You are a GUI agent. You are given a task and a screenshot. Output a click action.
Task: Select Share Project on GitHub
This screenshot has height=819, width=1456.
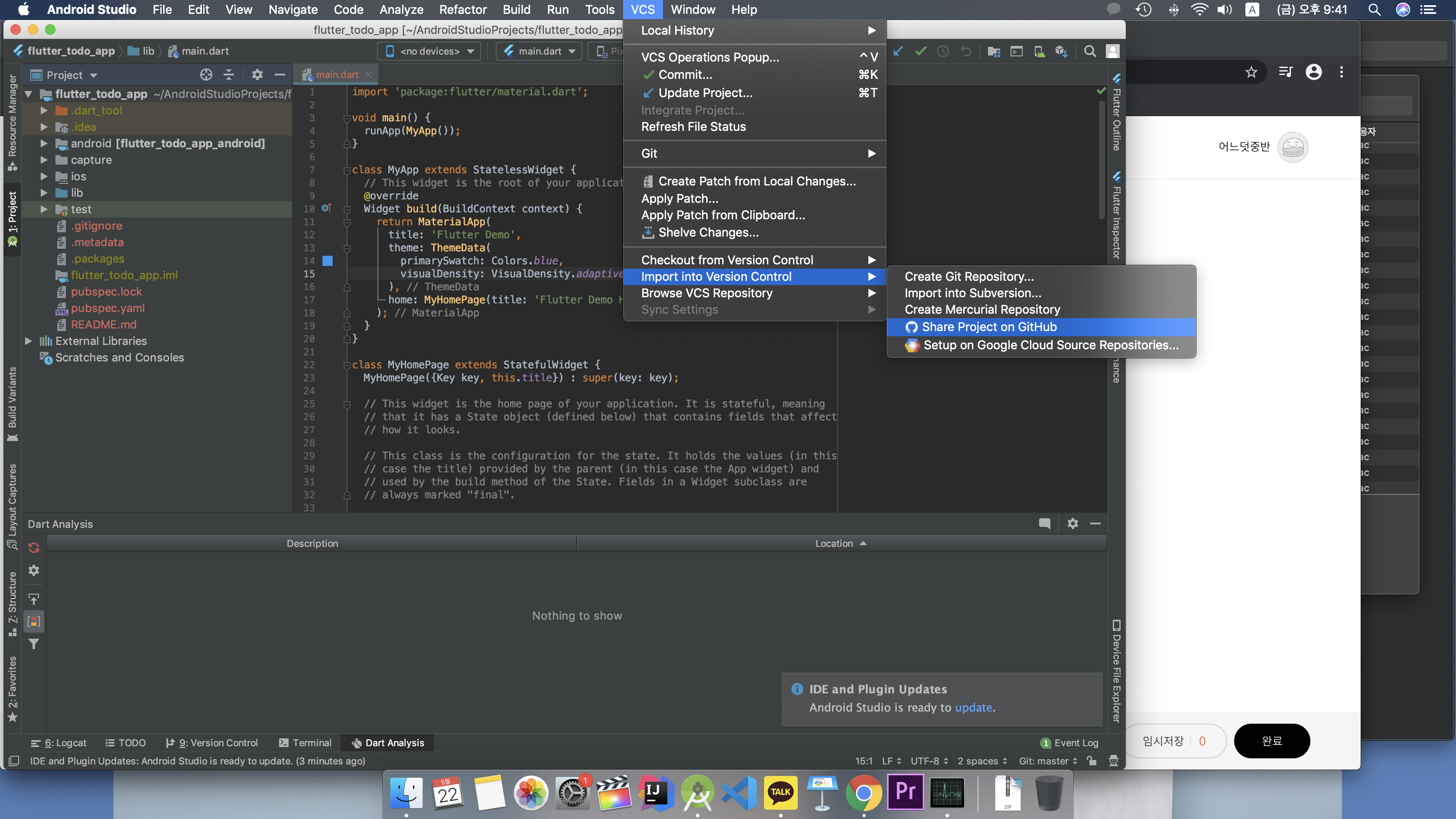click(988, 327)
